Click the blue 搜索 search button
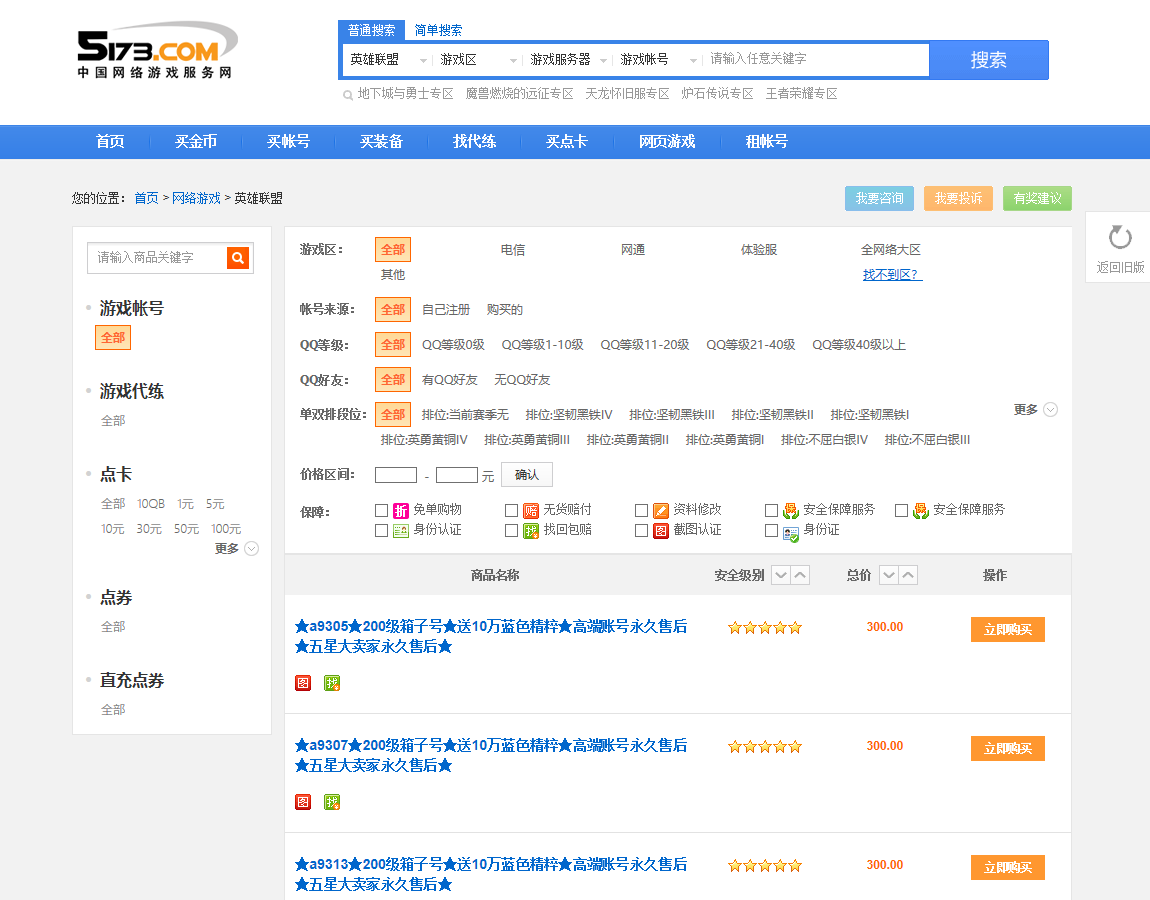 point(989,60)
